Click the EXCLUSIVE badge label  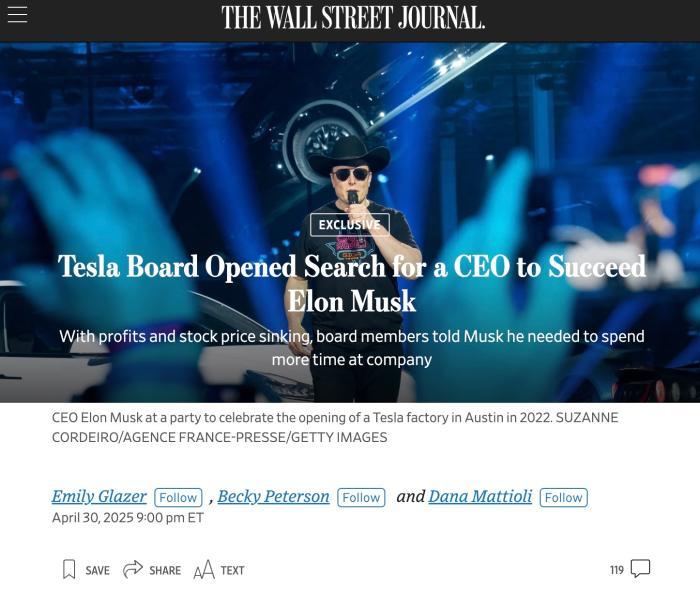pos(350,225)
